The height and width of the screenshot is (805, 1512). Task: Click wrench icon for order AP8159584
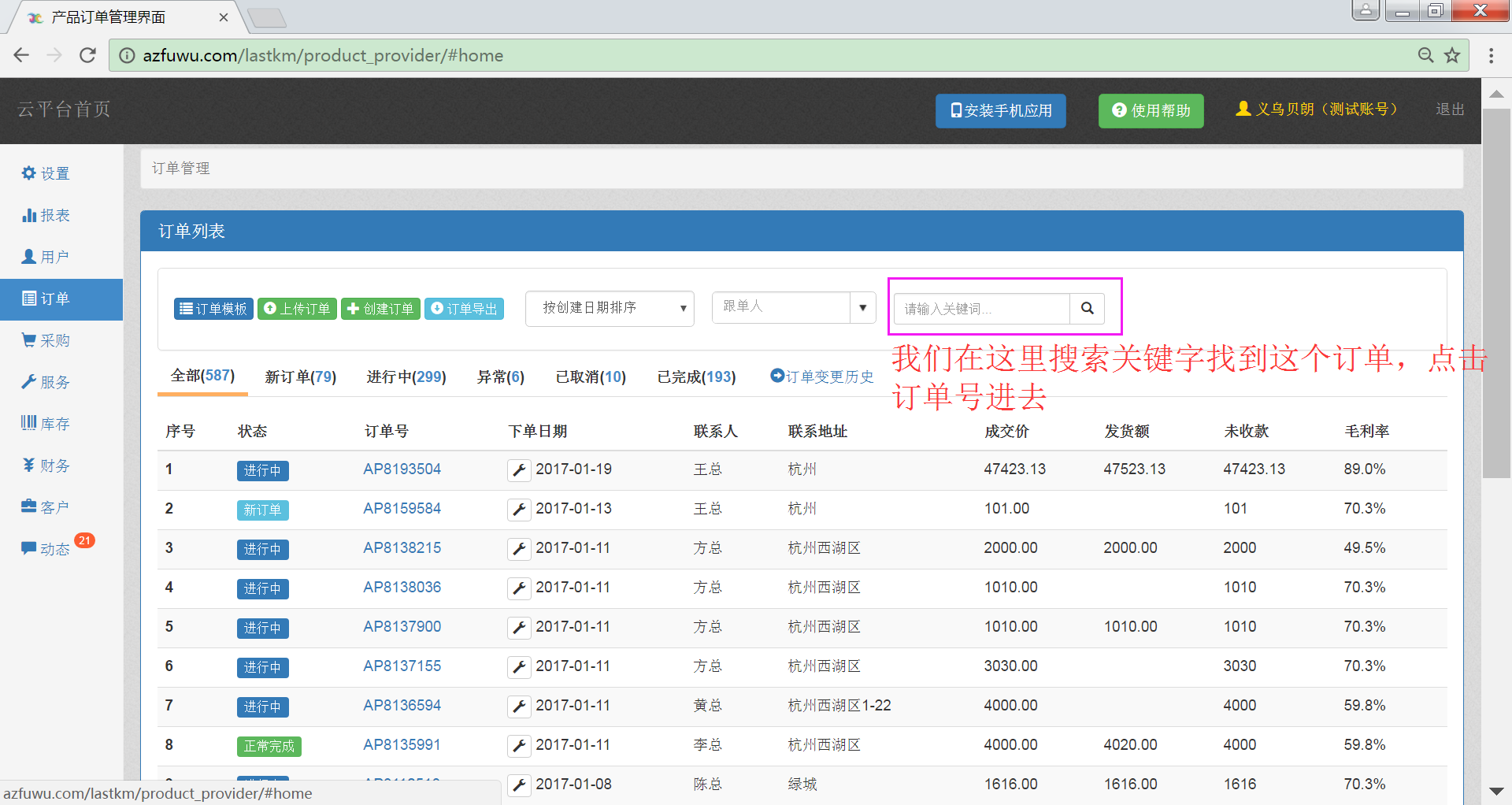519,510
